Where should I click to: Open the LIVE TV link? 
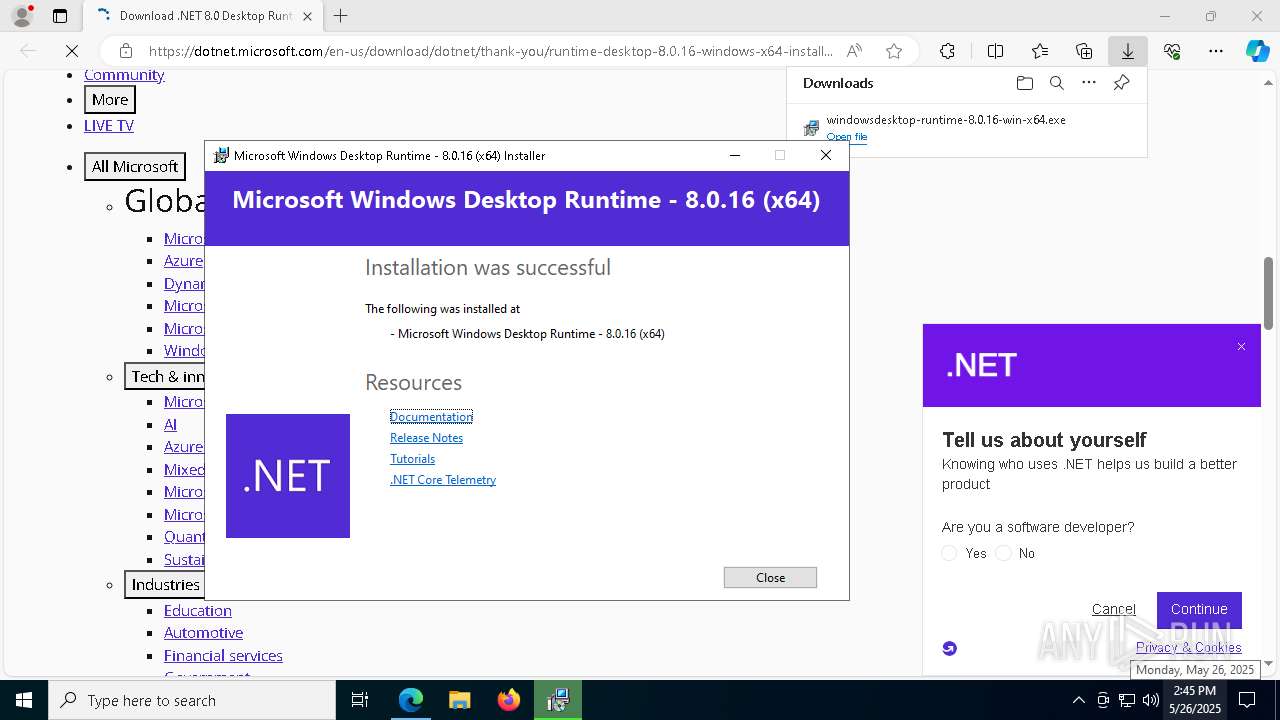109,125
